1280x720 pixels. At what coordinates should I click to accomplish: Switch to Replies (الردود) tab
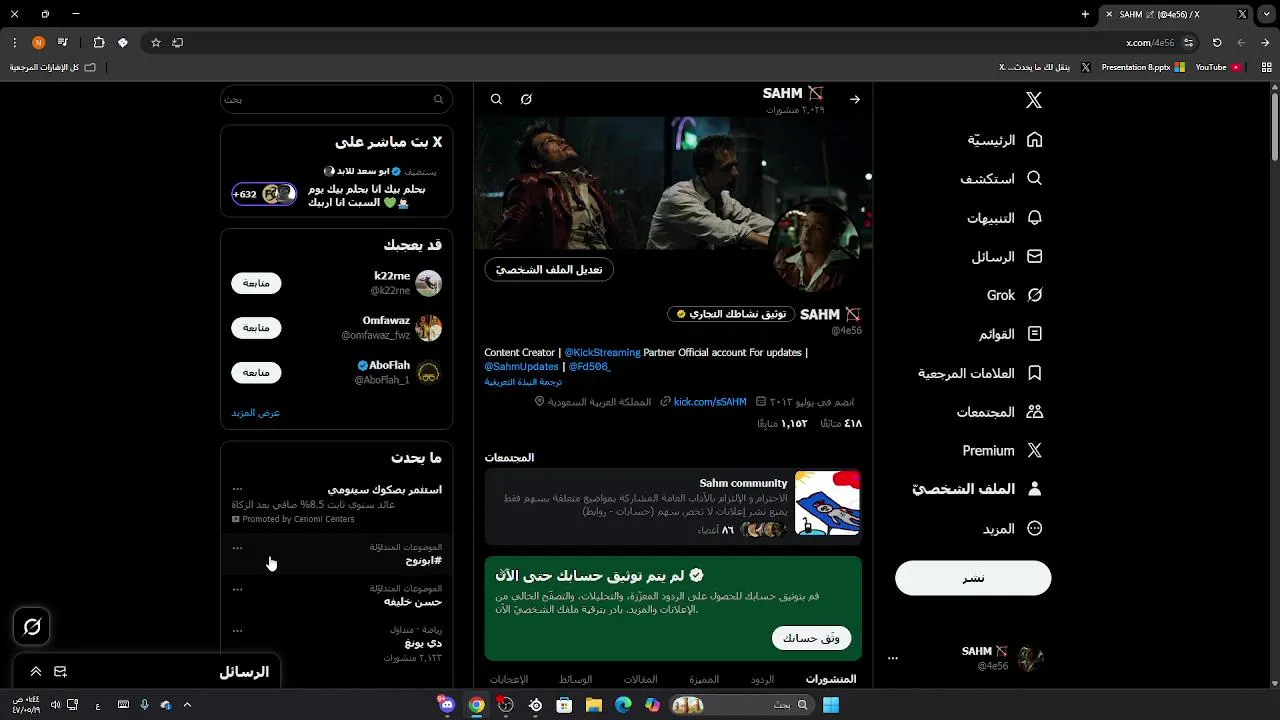pyautogui.click(x=763, y=679)
